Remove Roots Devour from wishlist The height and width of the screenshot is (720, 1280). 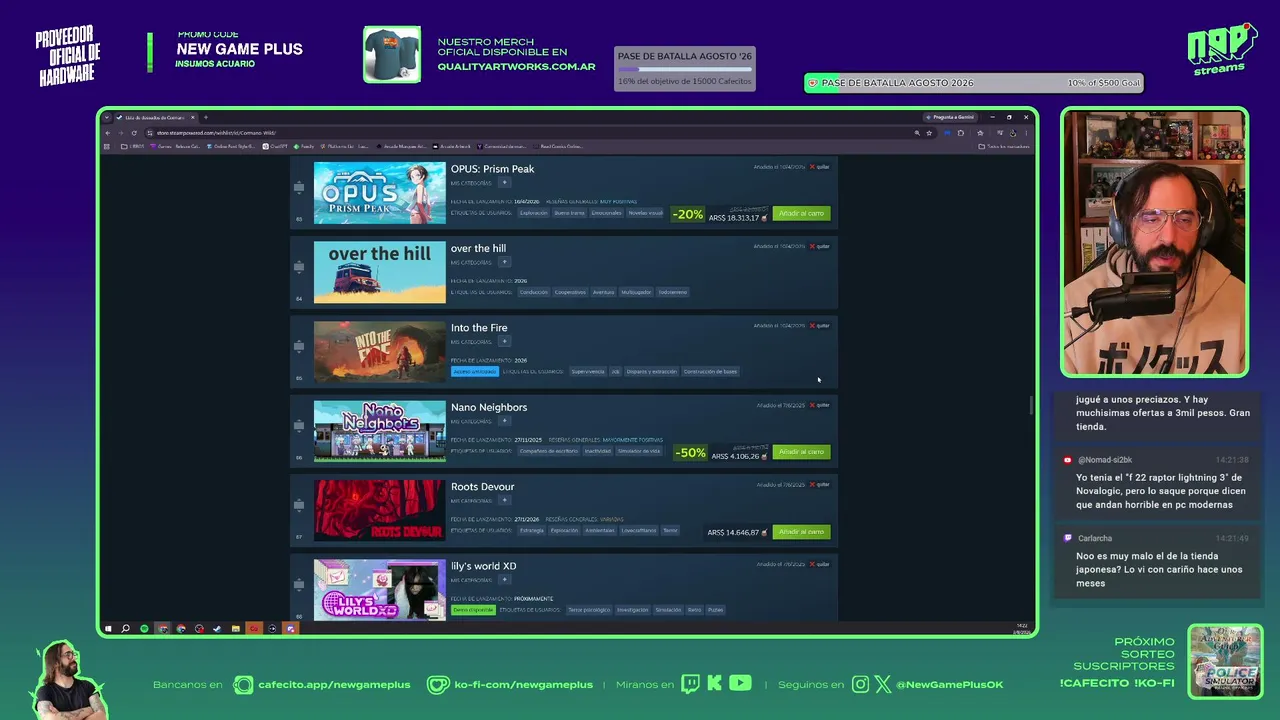click(820, 485)
